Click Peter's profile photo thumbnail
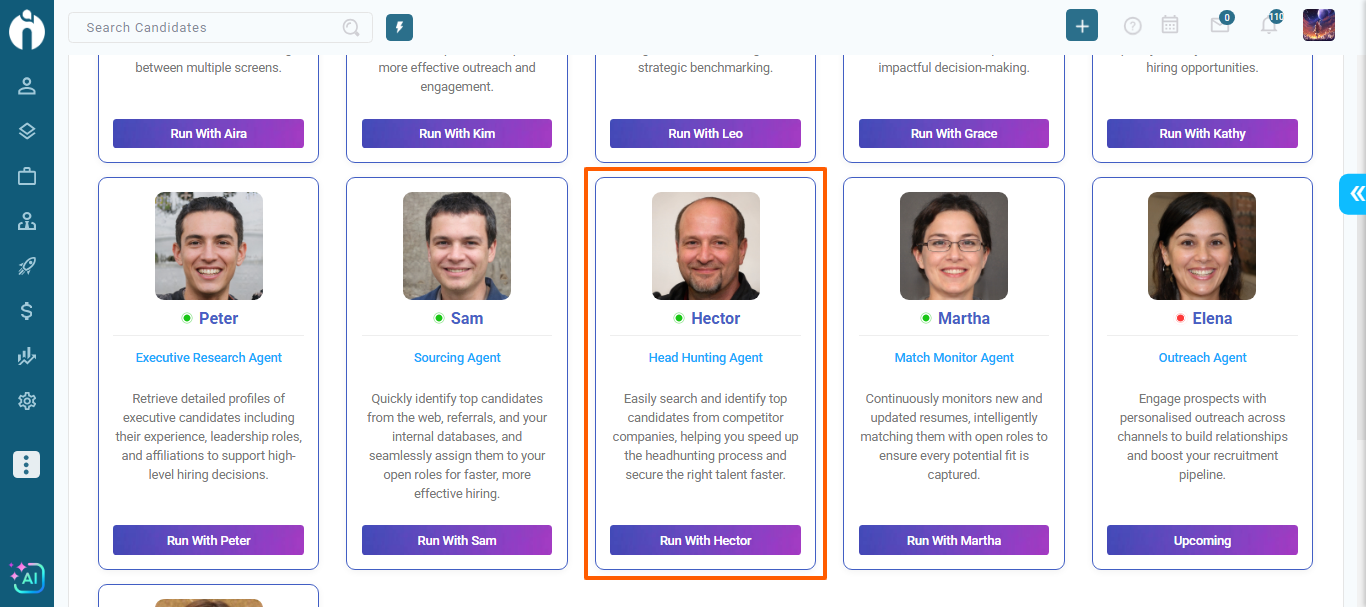 click(x=209, y=246)
